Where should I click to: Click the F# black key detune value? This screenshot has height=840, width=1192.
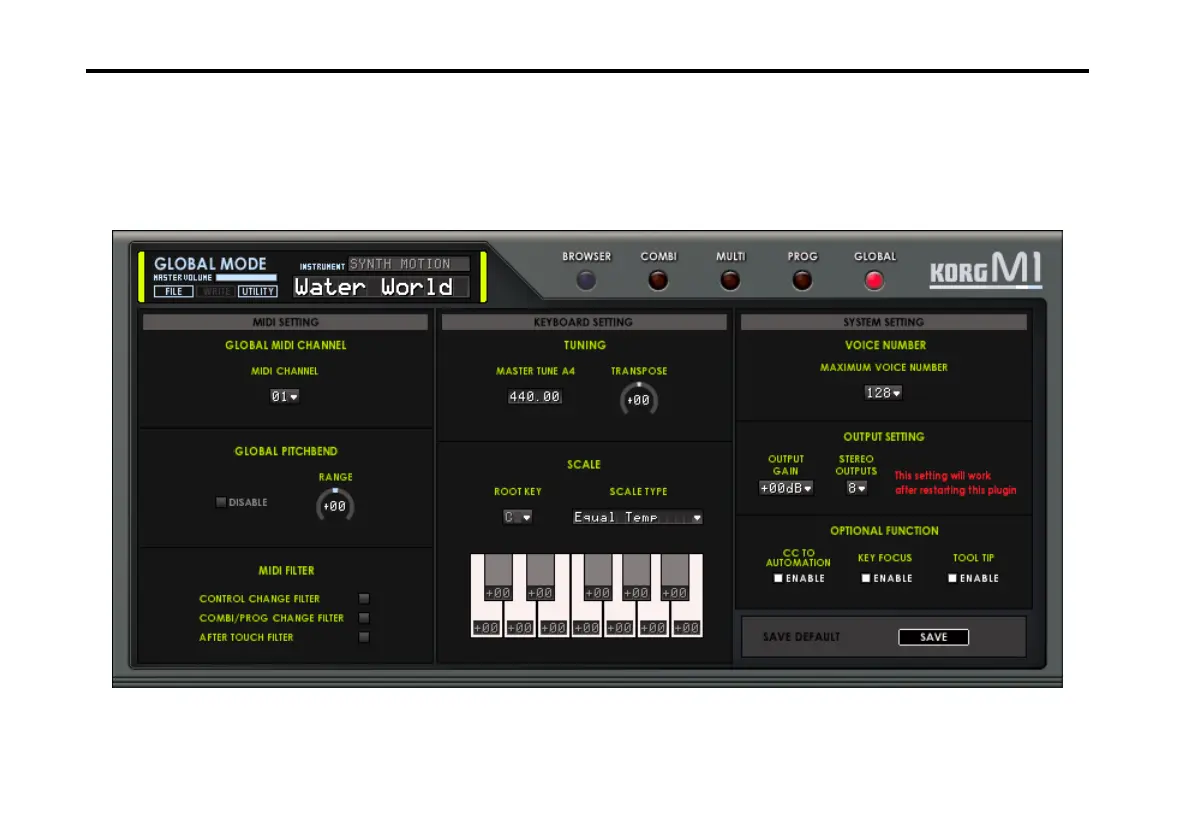point(598,593)
